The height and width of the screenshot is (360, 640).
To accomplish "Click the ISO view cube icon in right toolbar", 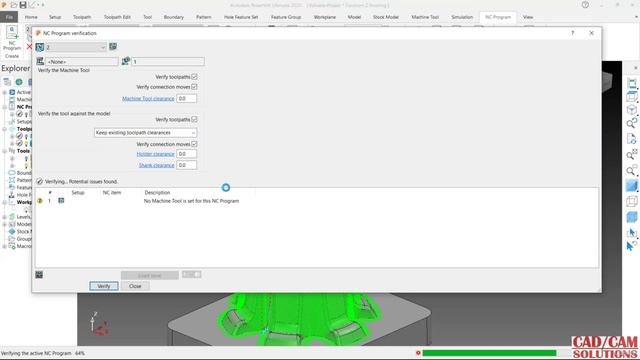I will click(x=631, y=110).
